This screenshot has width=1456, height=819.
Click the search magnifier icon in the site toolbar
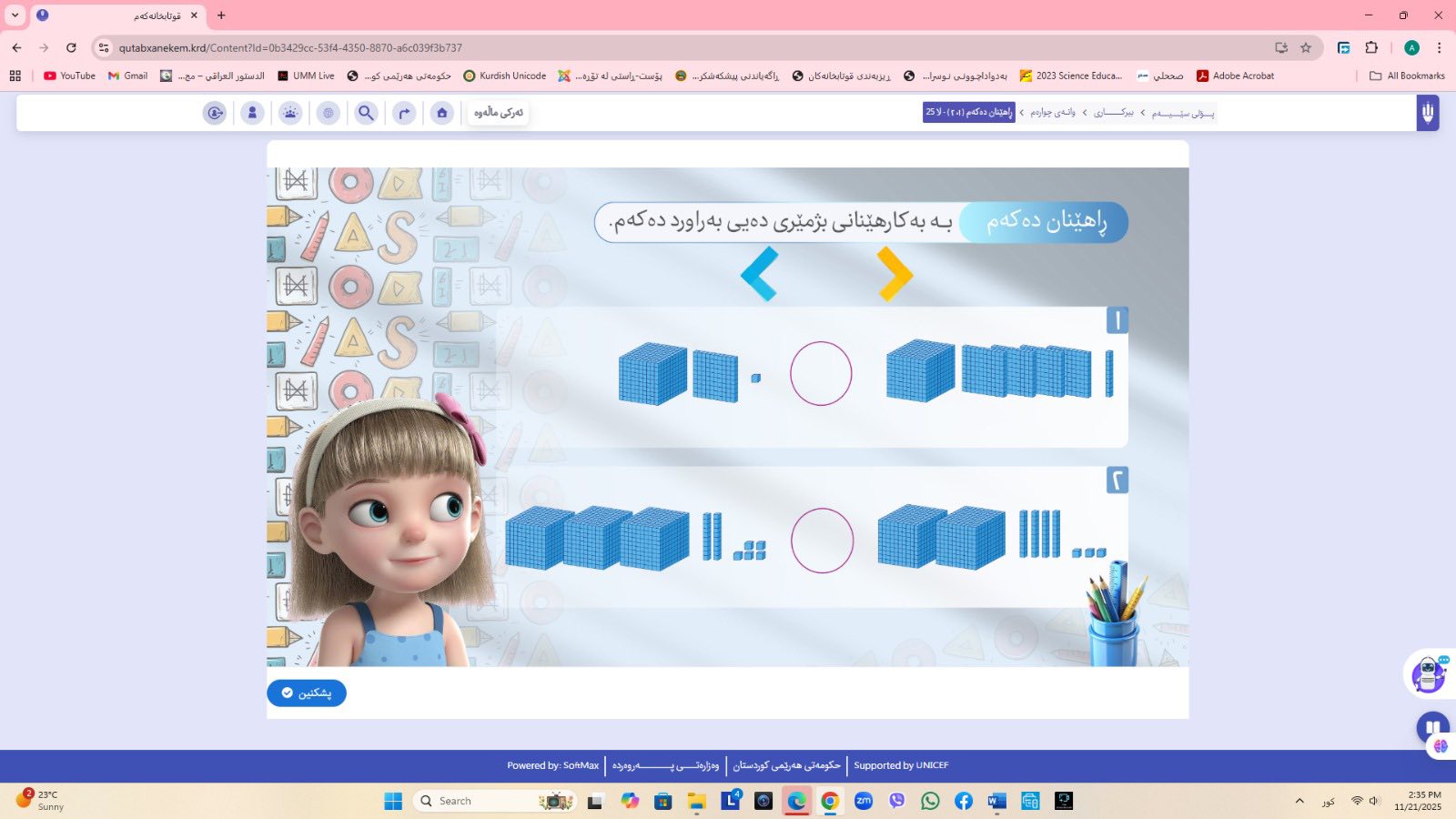pyautogui.click(x=366, y=113)
